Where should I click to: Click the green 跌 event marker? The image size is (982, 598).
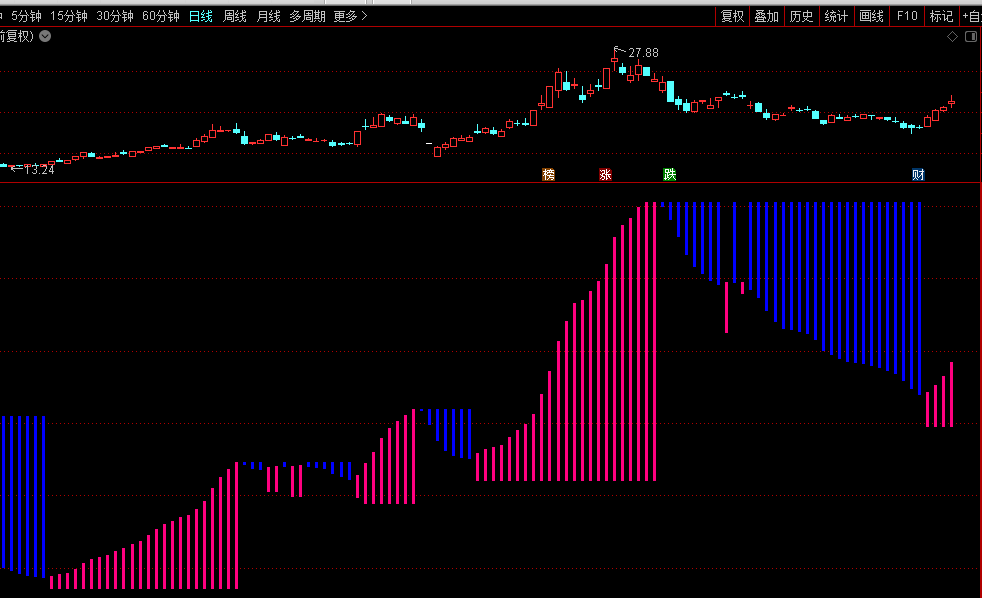point(669,174)
